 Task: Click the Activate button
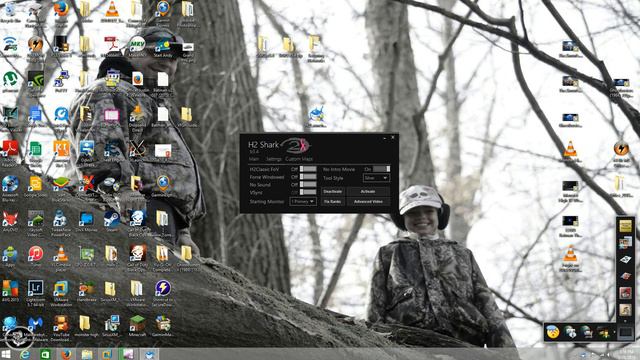368,191
